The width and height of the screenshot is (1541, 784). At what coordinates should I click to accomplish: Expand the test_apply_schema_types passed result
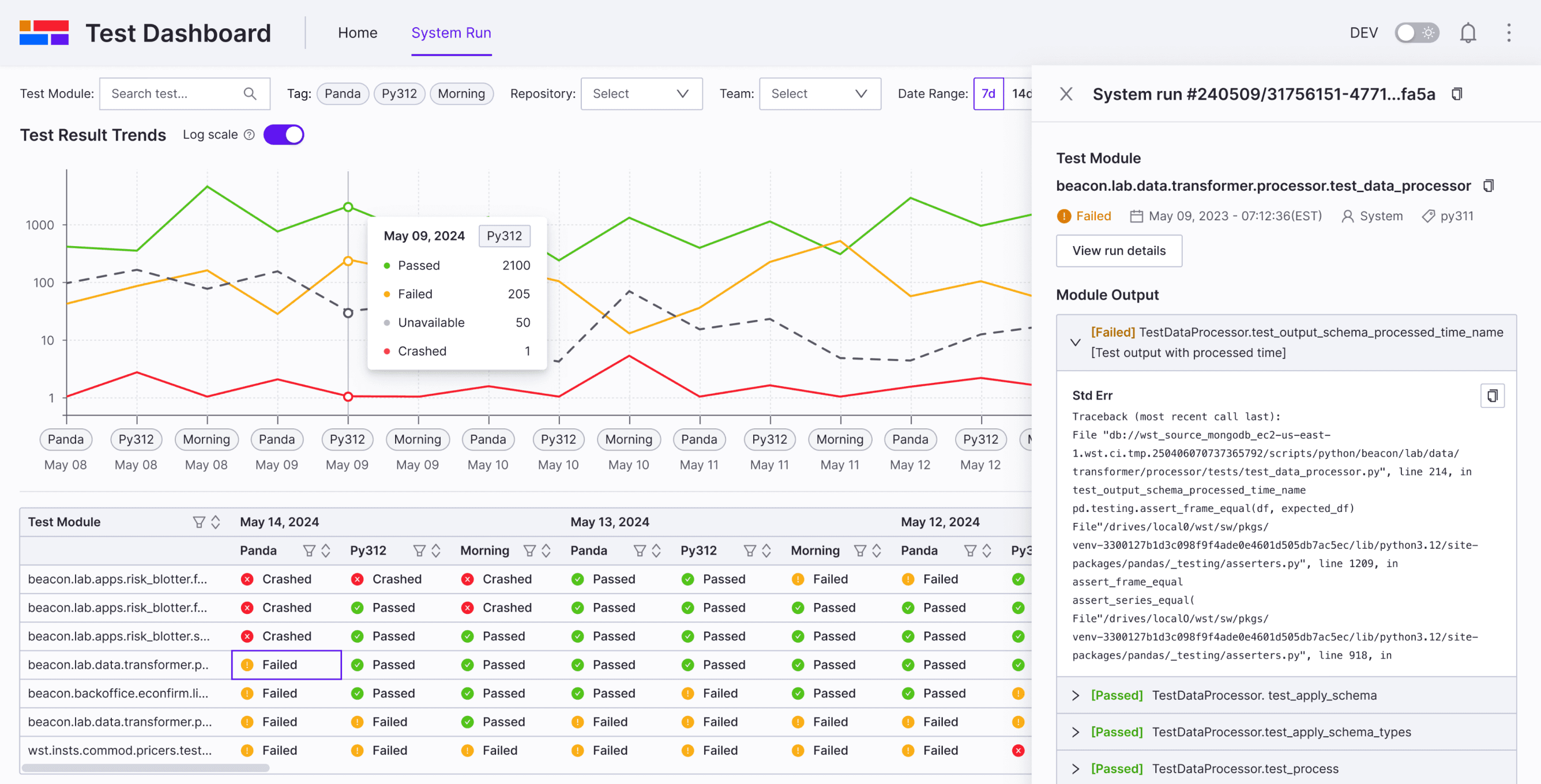tap(1075, 732)
